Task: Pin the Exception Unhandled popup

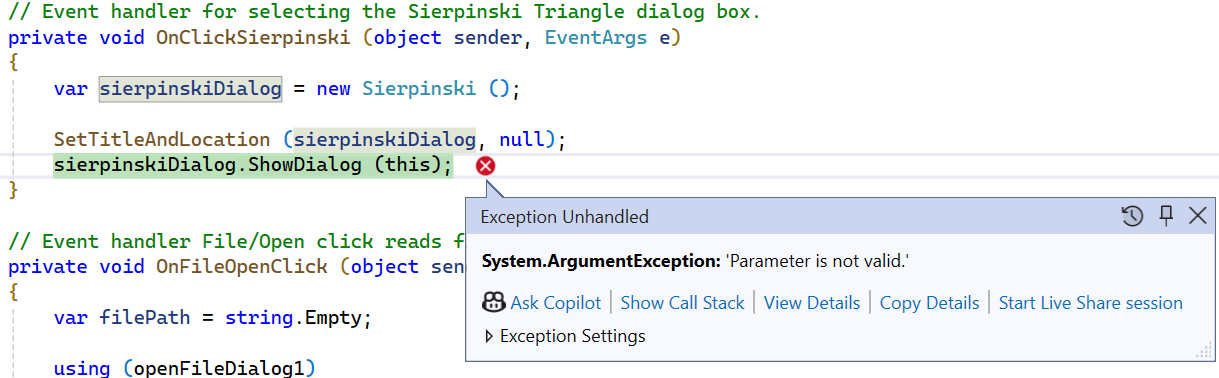Action: (1165, 216)
